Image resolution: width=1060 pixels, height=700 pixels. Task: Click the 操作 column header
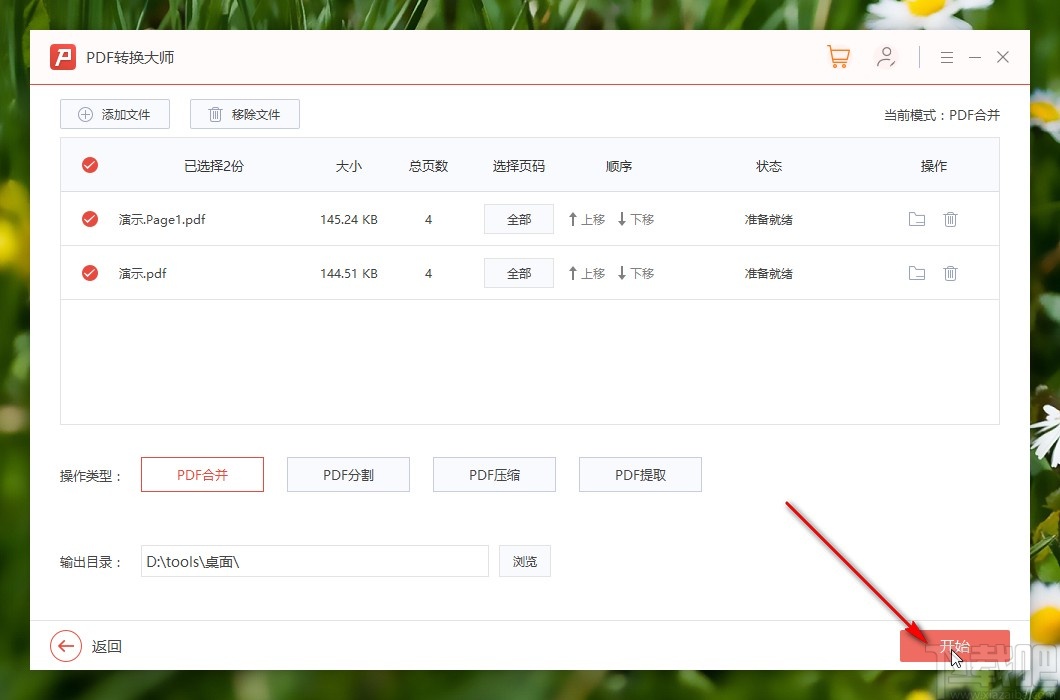[934, 166]
